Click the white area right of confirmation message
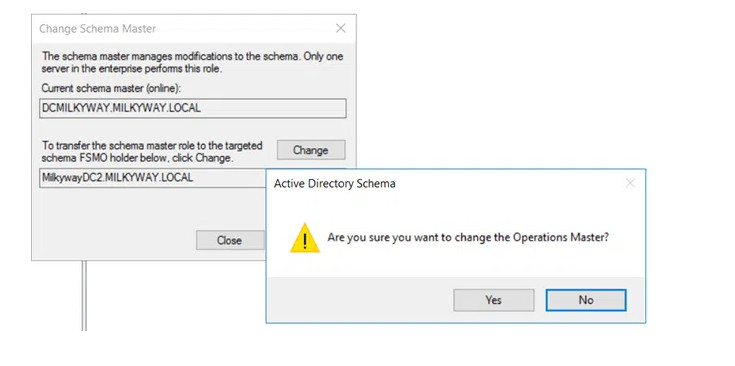The image size is (735, 366). tap(627, 237)
